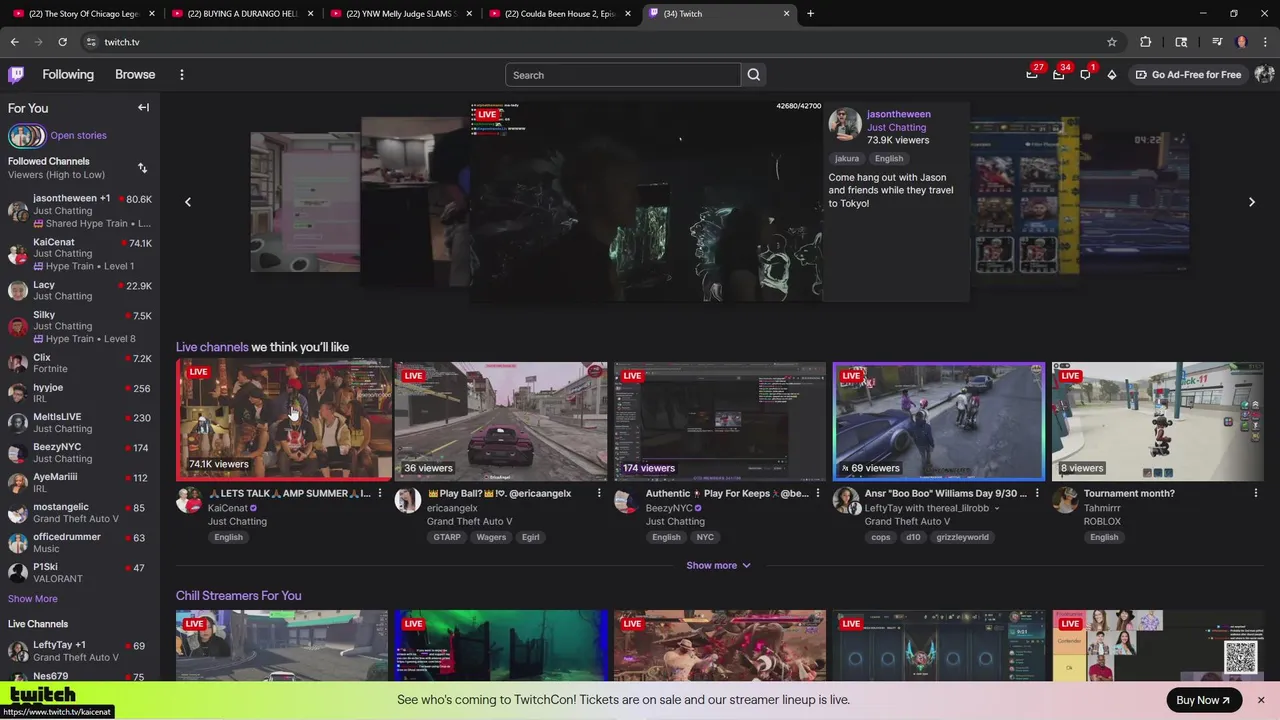The width and height of the screenshot is (1280, 720).
Task: Go to next carousel stream
Action: (x=1251, y=202)
